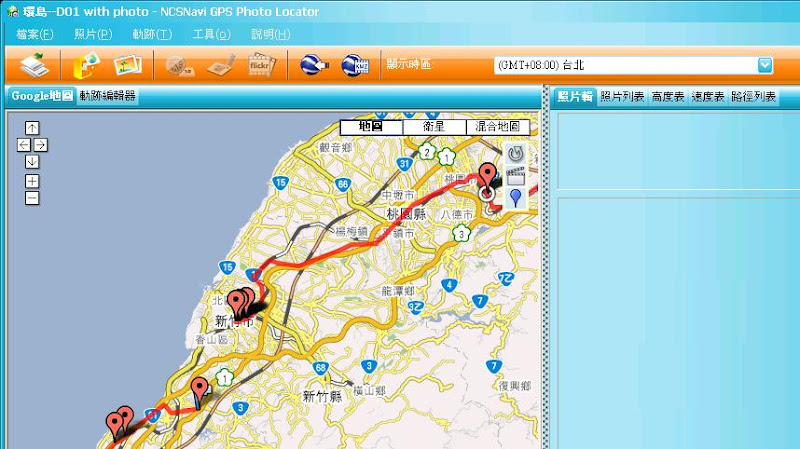Open the 工具(O) menu

coord(211,34)
